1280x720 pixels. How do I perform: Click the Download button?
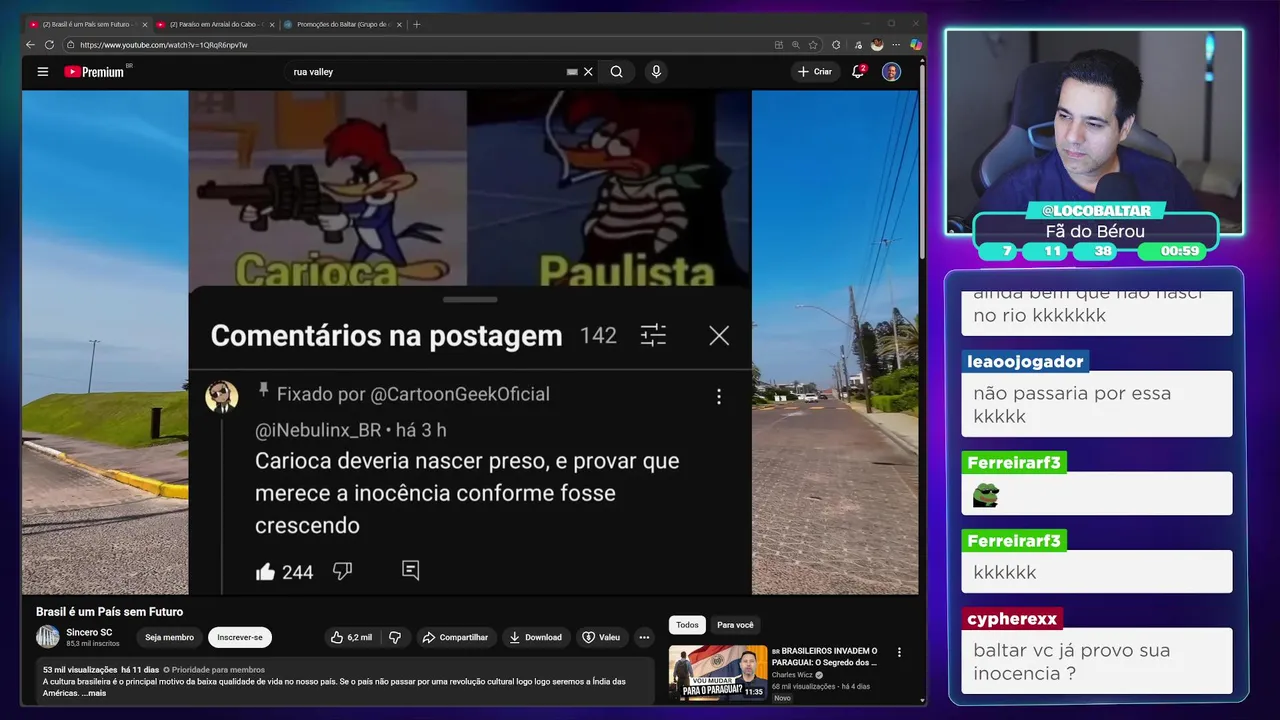535,637
